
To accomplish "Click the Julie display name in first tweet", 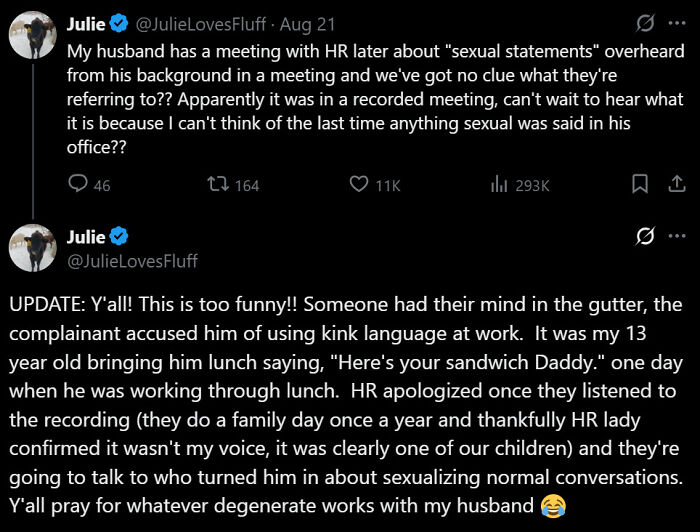I will click(x=86, y=23).
